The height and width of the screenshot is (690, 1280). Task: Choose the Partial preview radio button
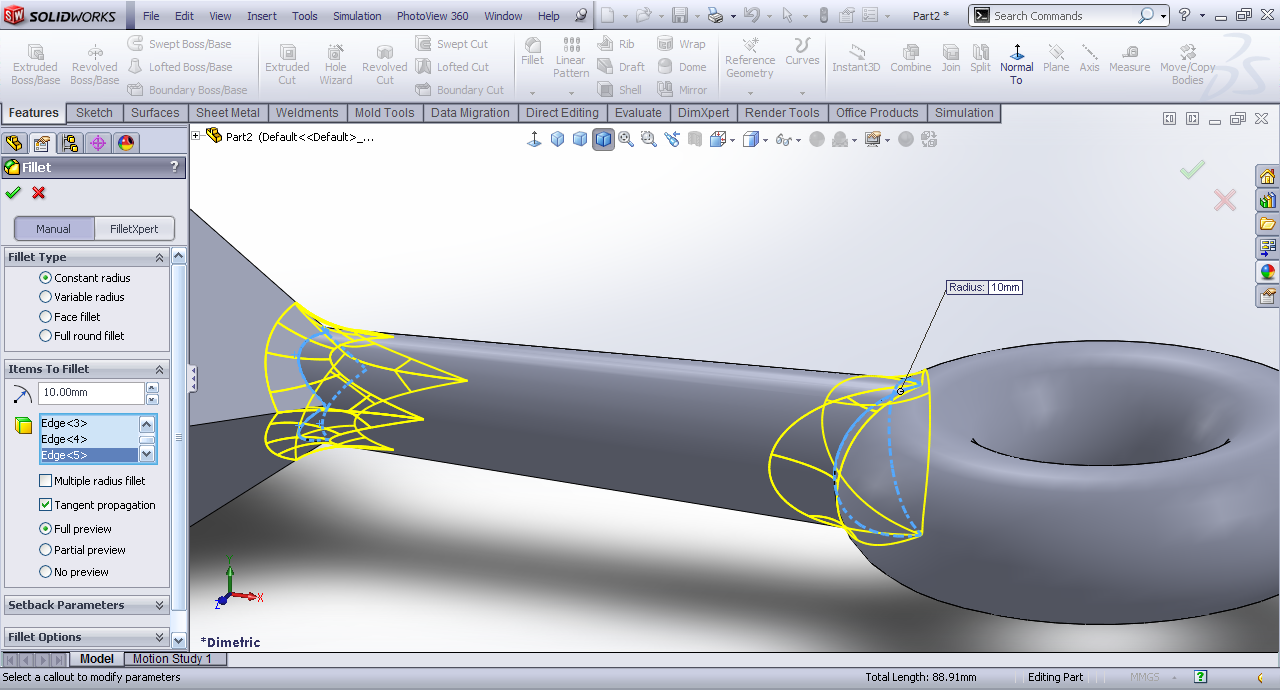pyautogui.click(x=45, y=550)
